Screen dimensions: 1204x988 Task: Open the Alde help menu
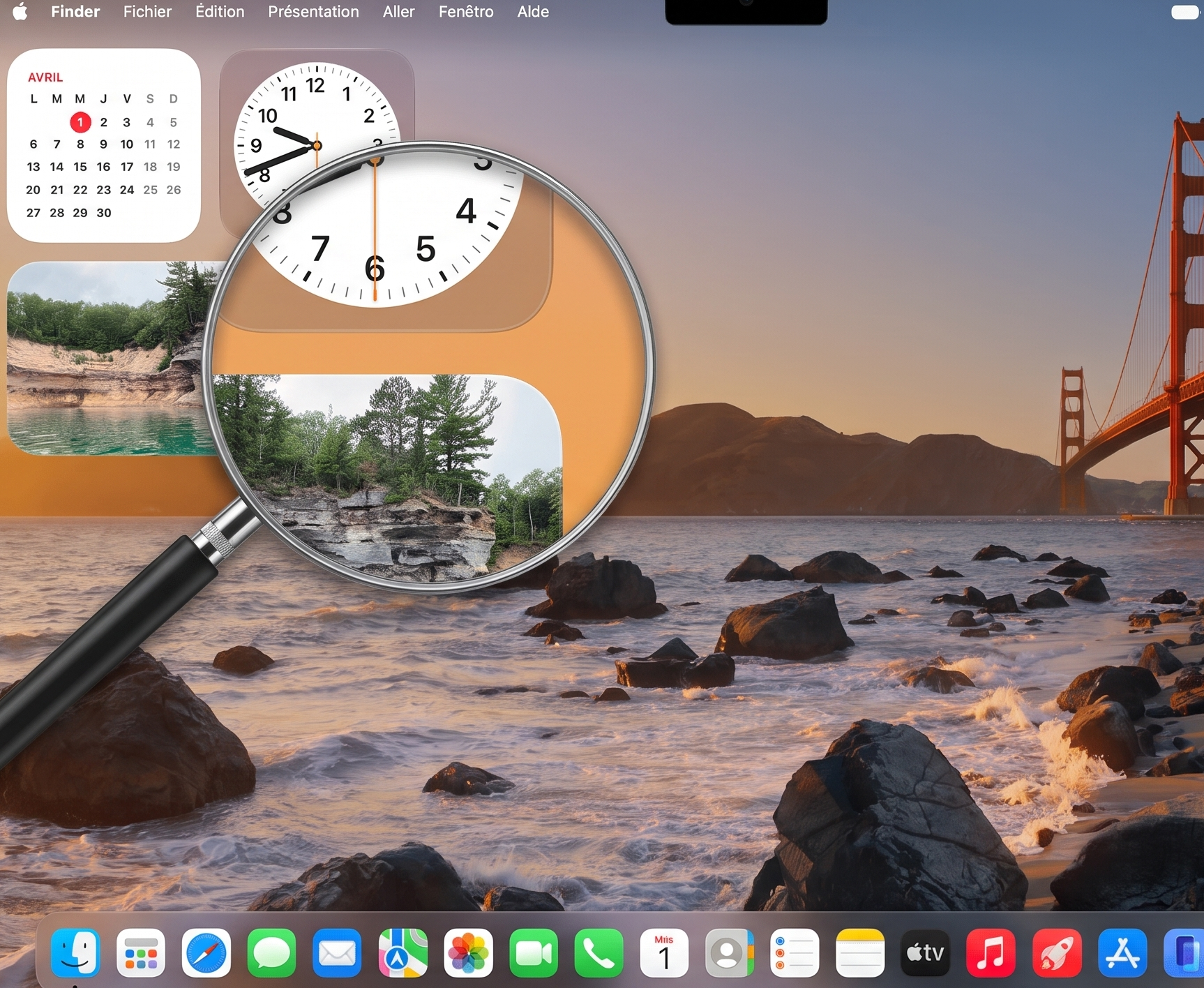click(x=533, y=12)
